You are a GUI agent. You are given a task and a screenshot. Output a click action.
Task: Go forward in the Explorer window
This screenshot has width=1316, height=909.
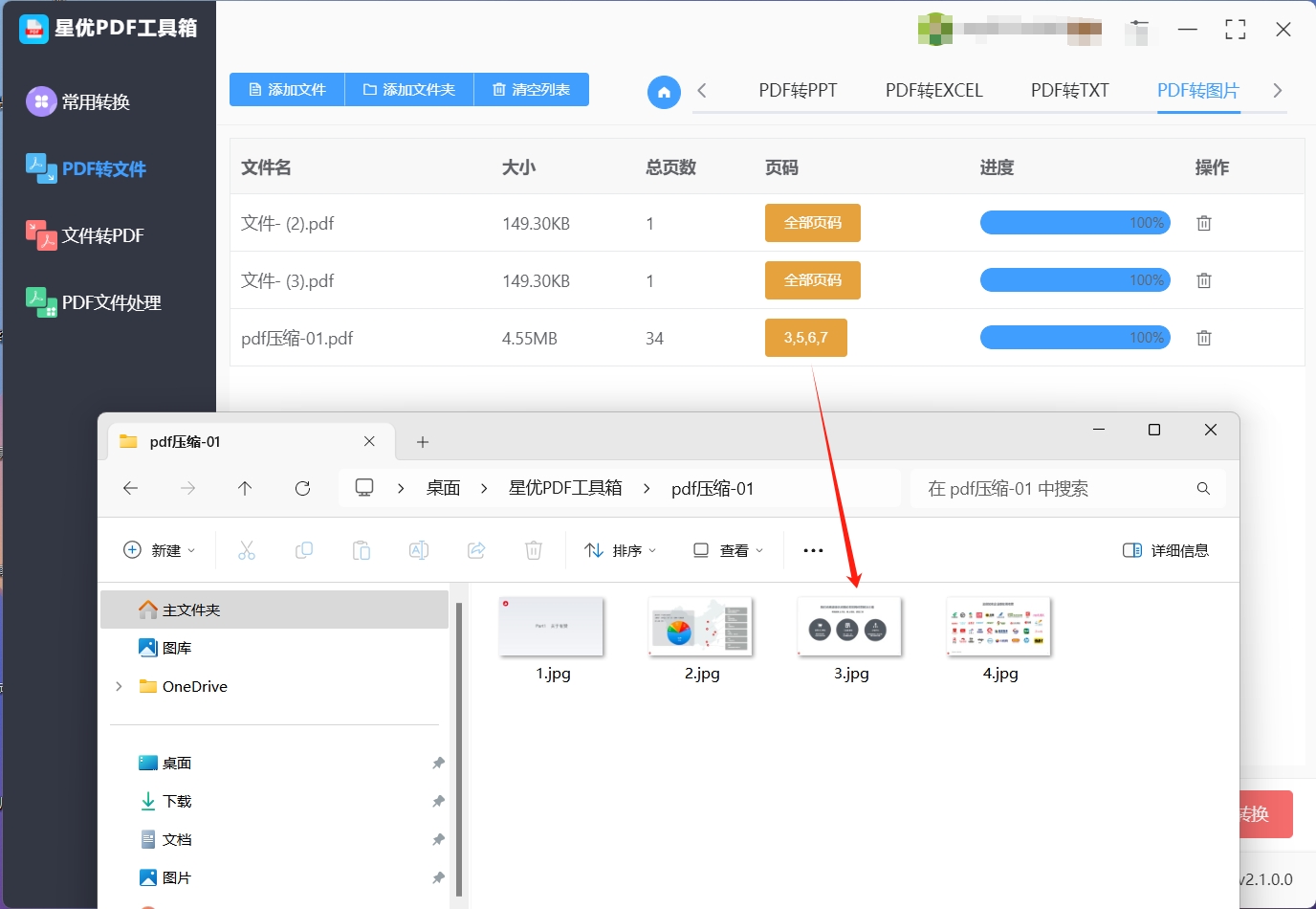188,488
